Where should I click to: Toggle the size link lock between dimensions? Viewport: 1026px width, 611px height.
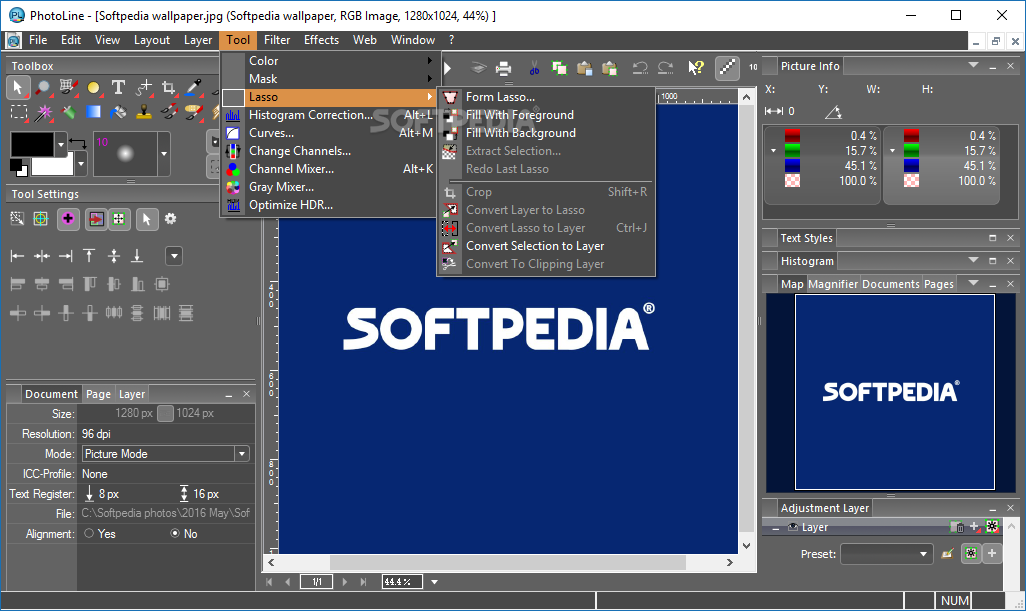click(166, 413)
